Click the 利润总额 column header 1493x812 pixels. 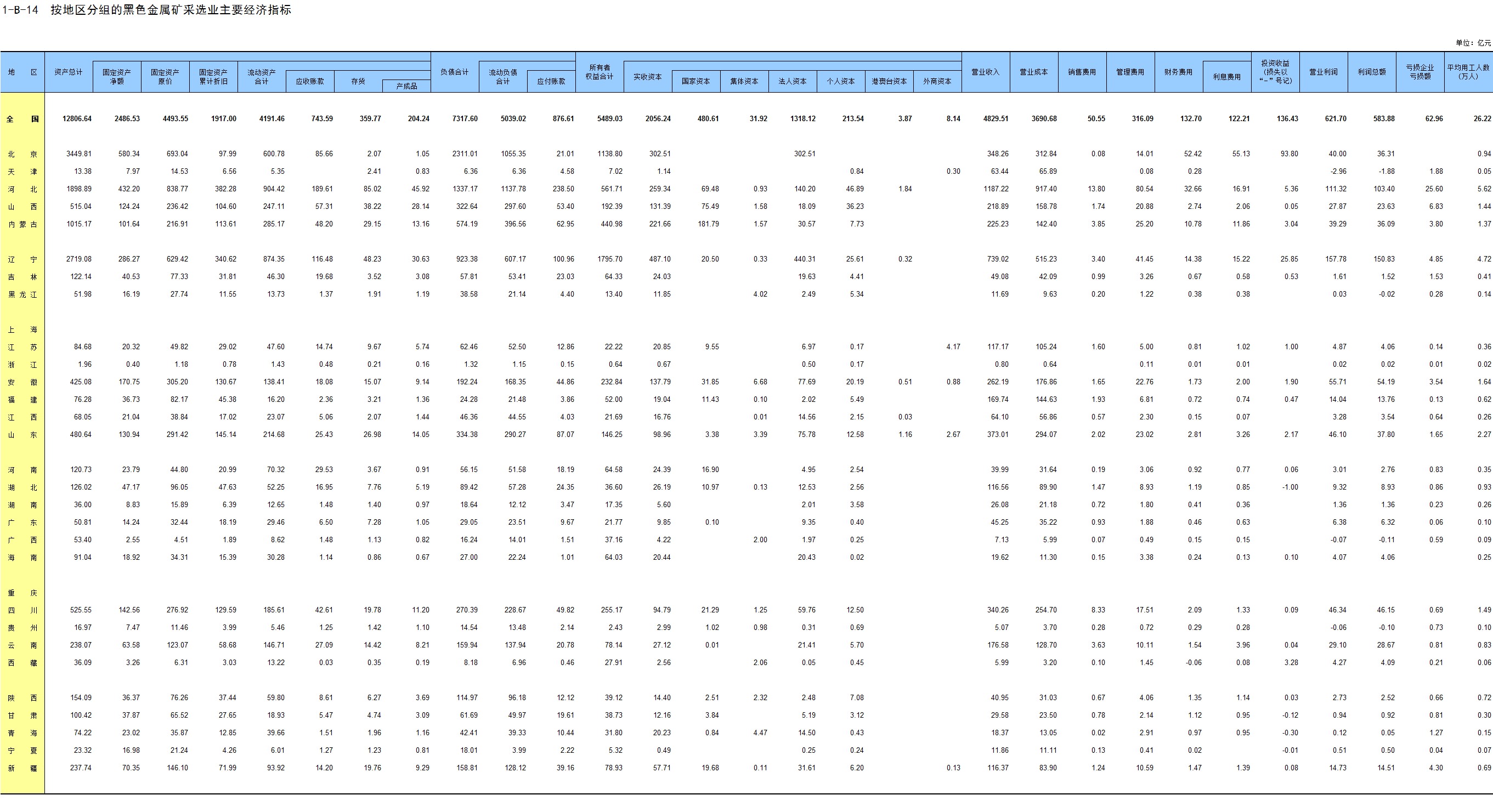point(1372,72)
